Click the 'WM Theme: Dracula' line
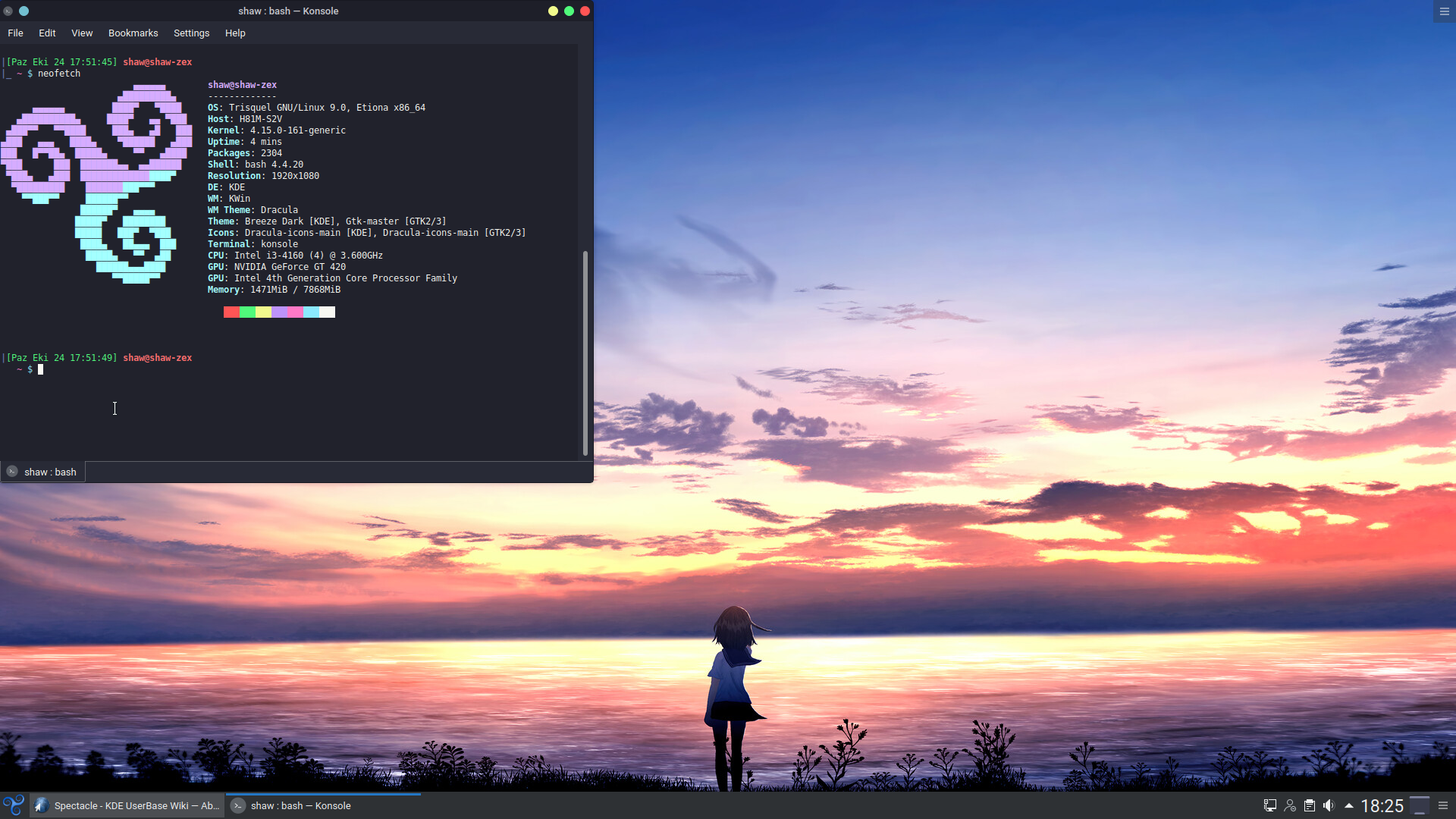1456x819 pixels. (x=253, y=210)
